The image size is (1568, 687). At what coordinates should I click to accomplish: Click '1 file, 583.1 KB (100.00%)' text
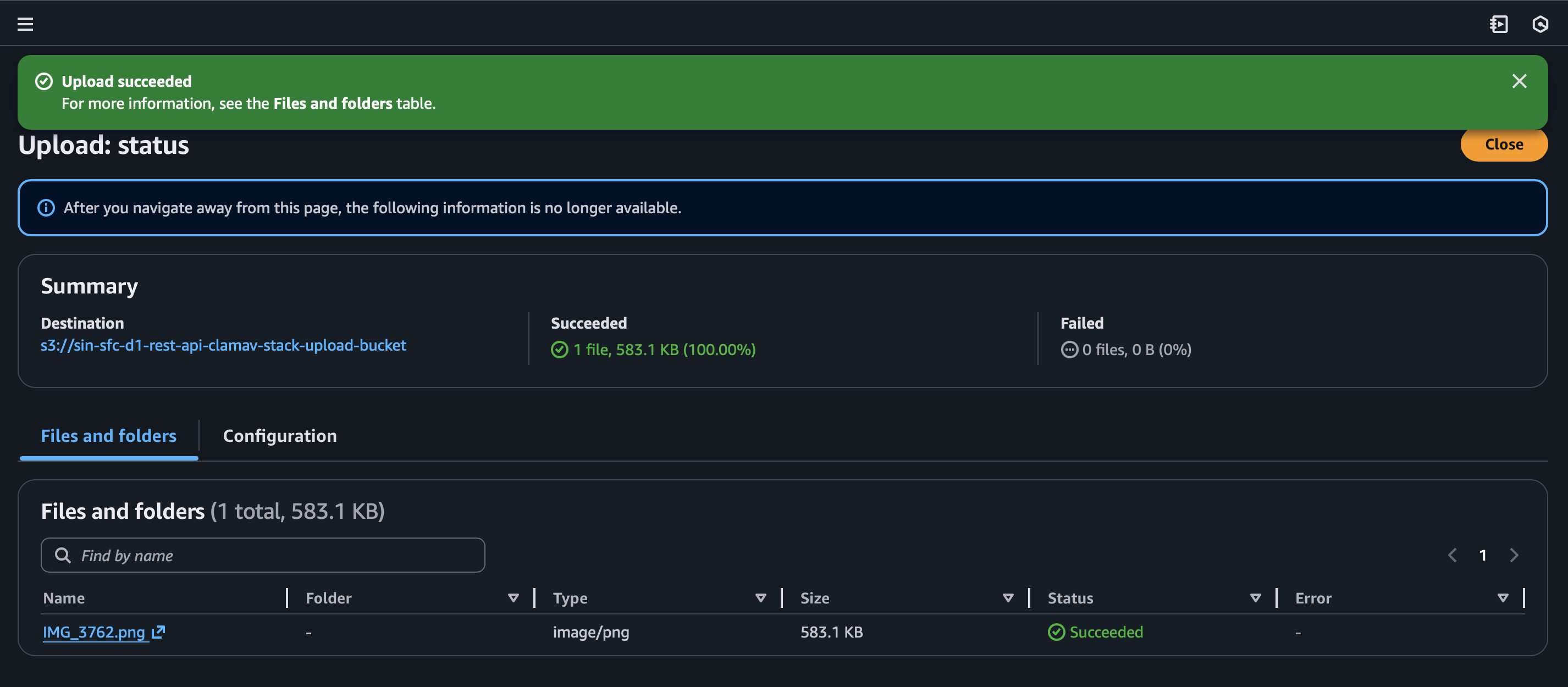[664, 350]
